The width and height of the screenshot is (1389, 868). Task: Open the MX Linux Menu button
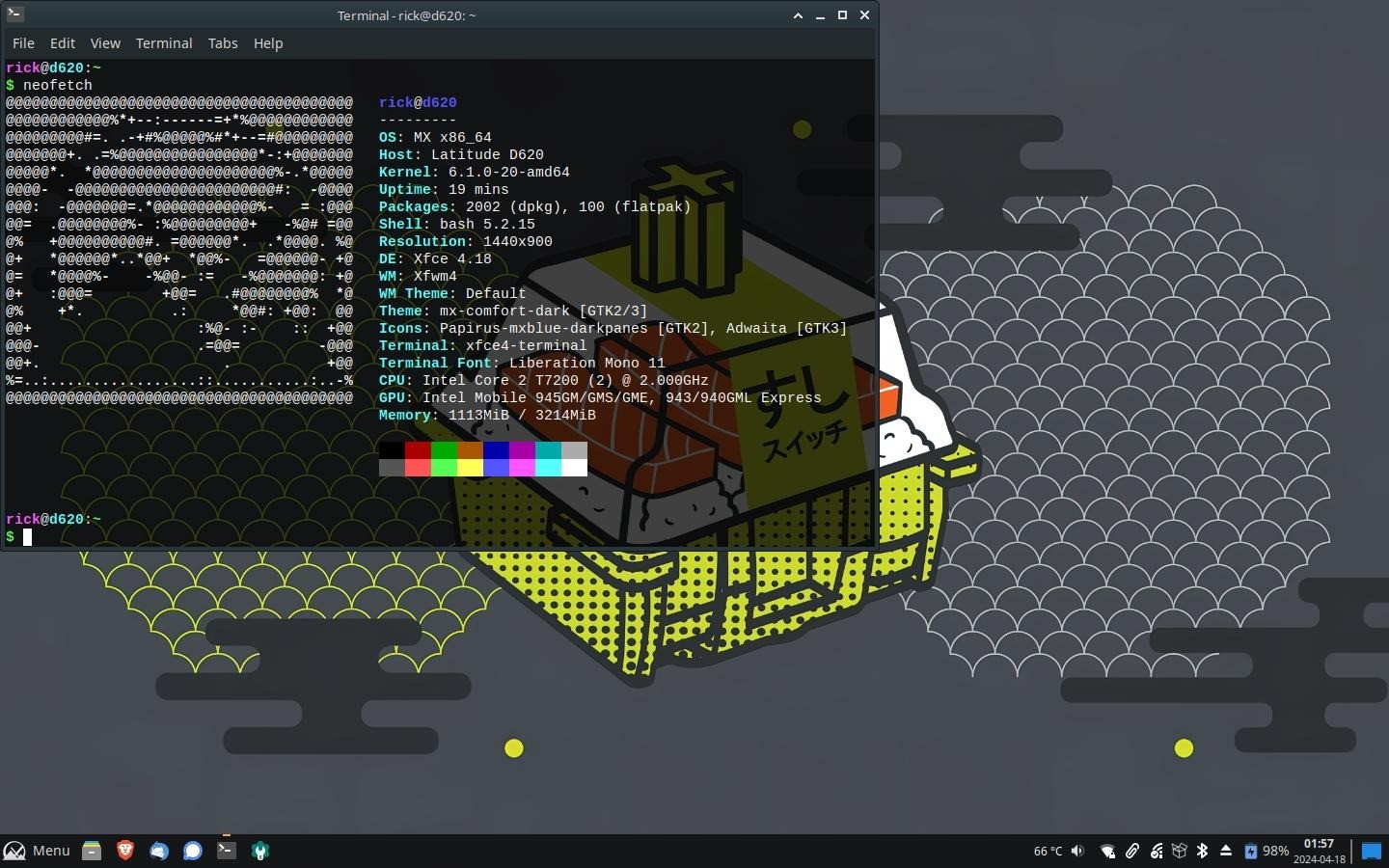37,851
